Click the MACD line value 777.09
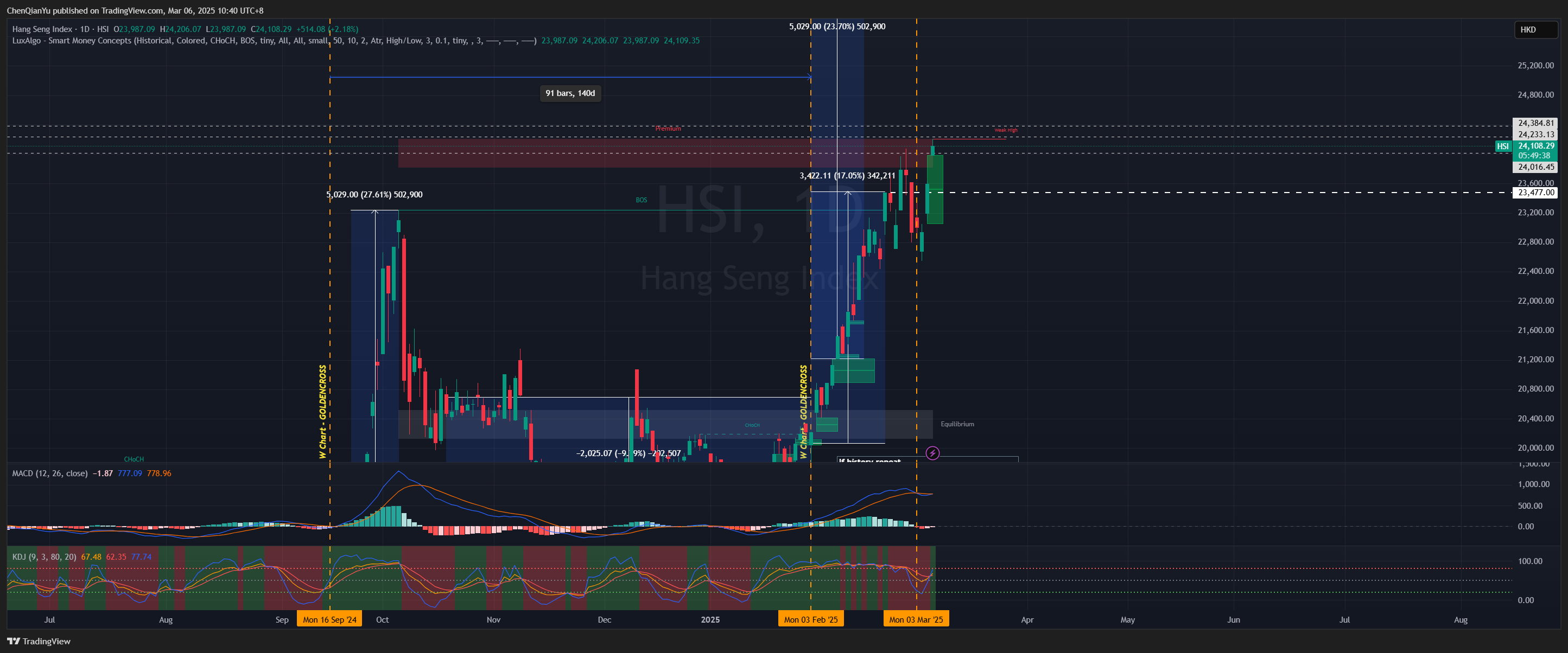1568x653 pixels. (x=130, y=473)
